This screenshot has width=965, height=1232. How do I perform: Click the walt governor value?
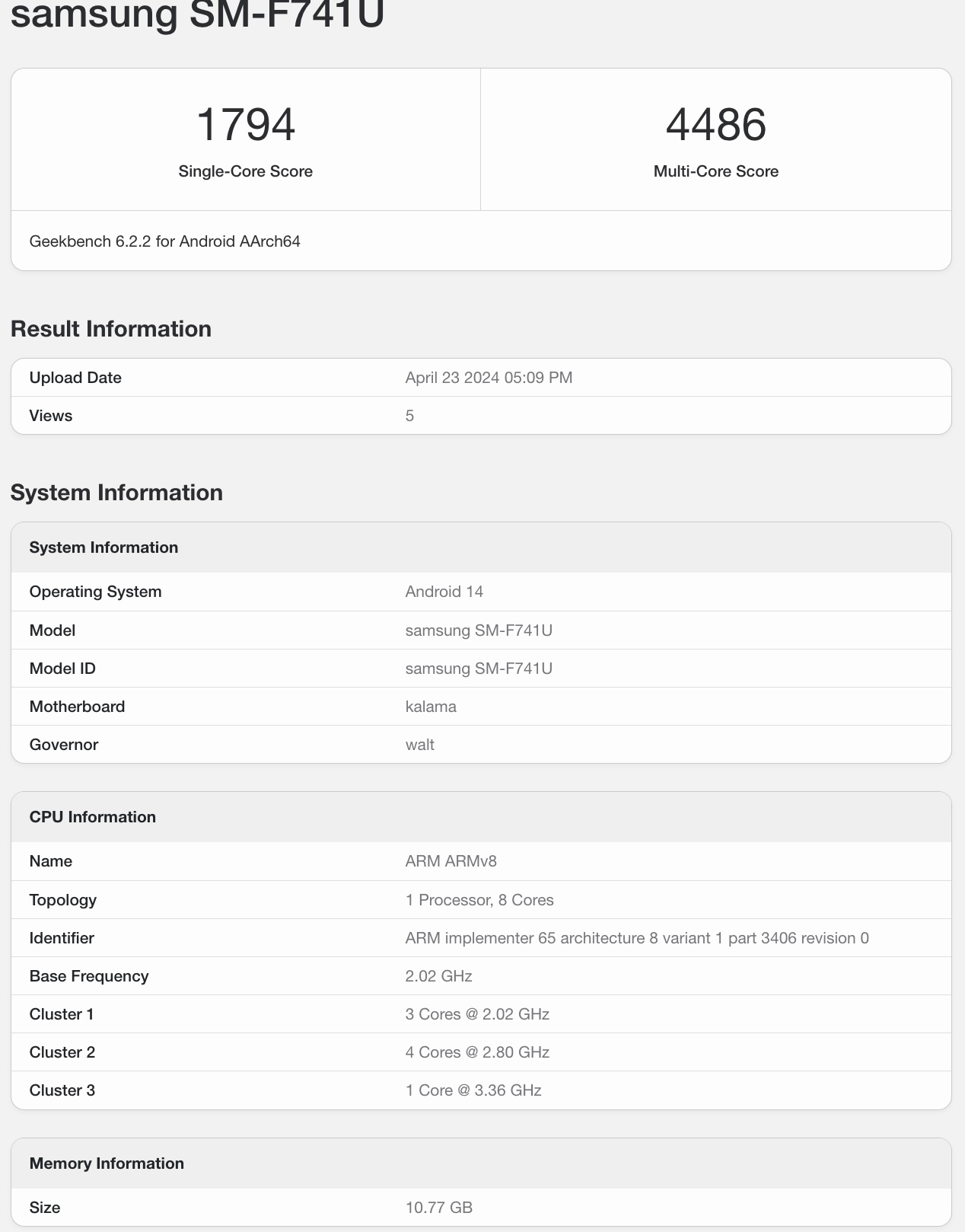[x=419, y=745]
